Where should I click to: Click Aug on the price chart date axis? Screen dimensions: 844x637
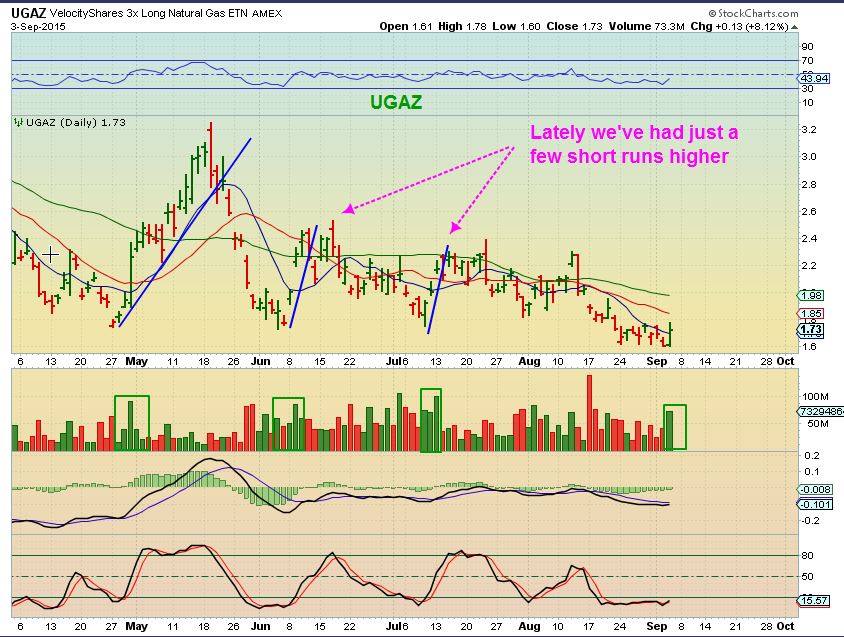coord(529,361)
